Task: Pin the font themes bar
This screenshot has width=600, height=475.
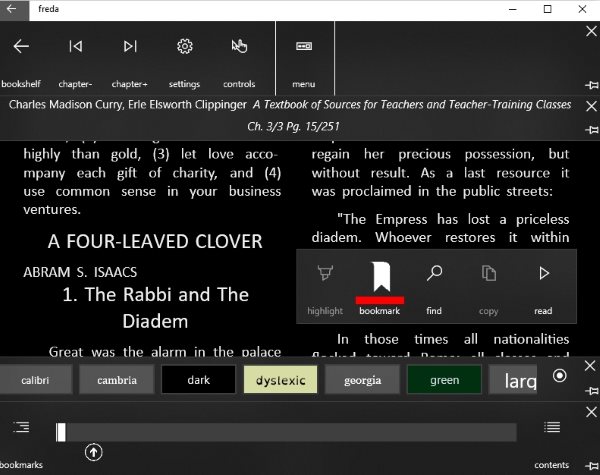Action: (x=592, y=391)
